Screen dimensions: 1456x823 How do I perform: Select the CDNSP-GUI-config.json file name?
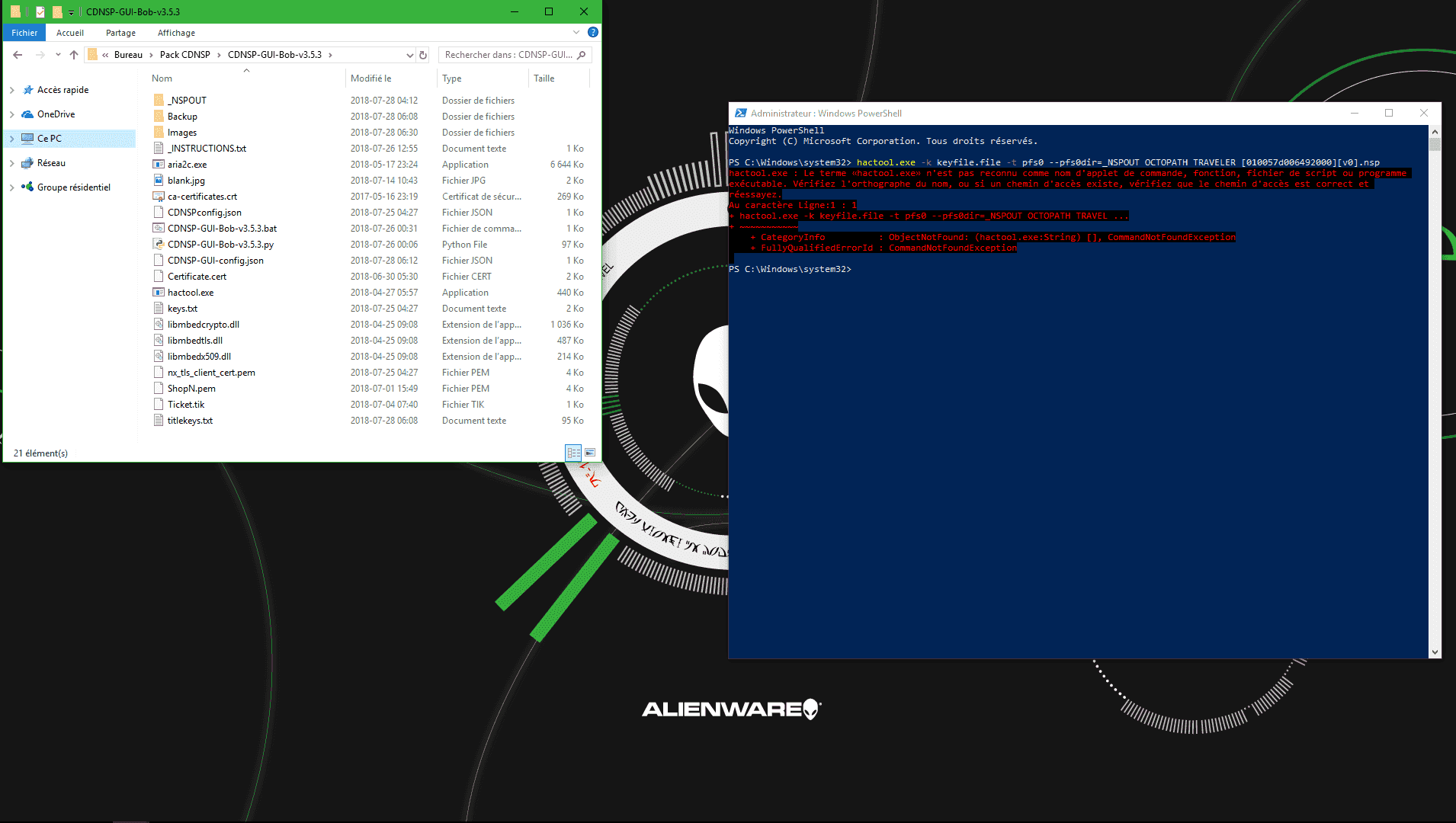tap(216, 260)
